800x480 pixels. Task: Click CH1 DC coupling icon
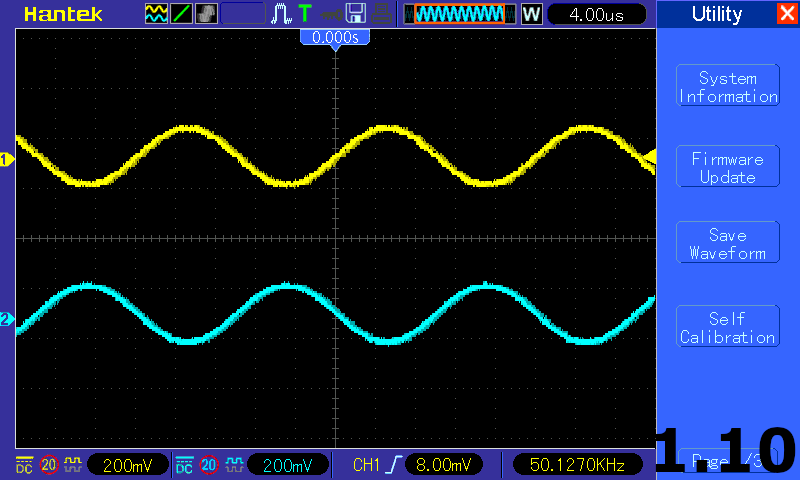click(x=24, y=465)
